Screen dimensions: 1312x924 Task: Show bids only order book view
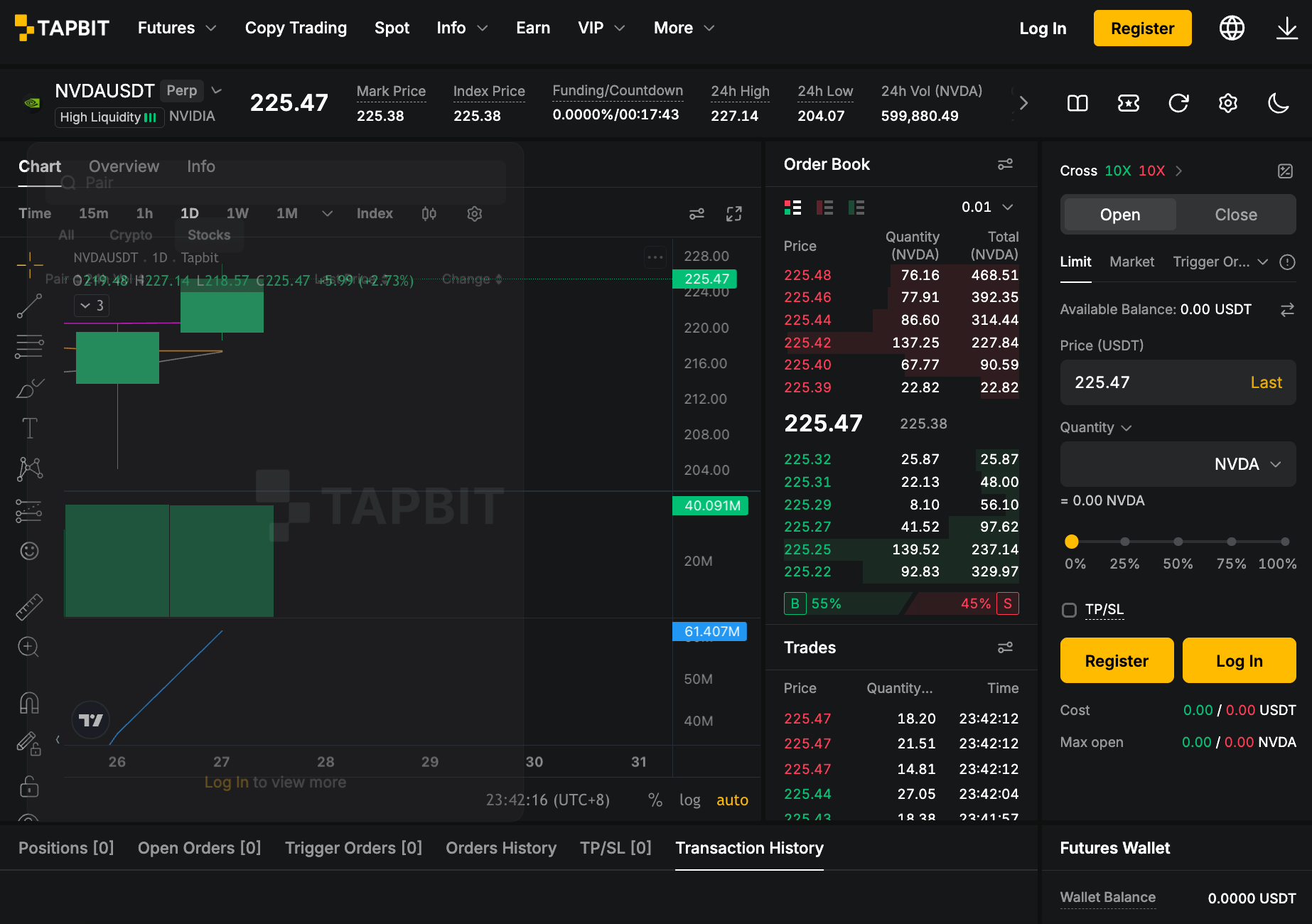(x=856, y=208)
